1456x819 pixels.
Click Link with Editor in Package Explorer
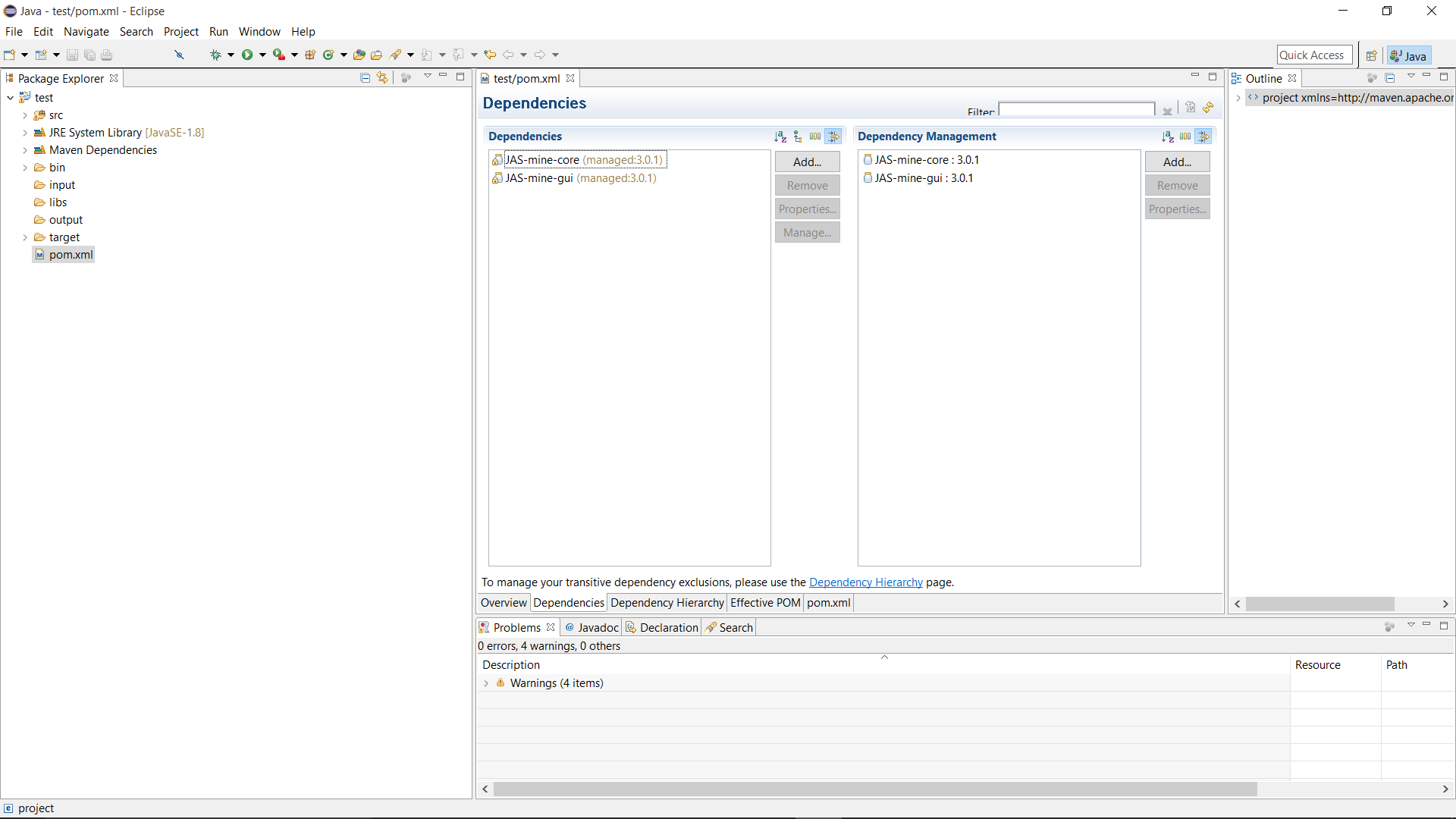[382, 77]
